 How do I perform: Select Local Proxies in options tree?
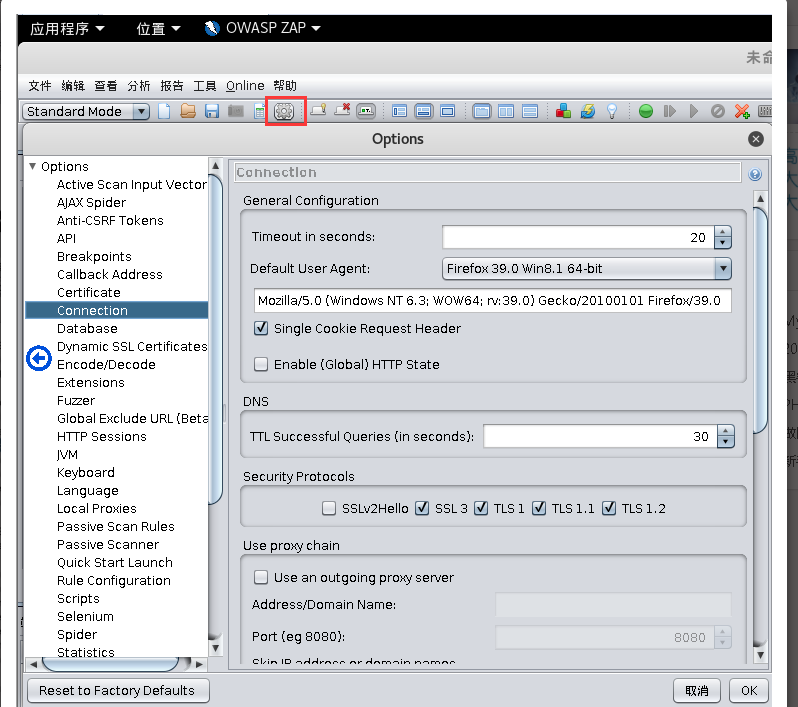97,508
